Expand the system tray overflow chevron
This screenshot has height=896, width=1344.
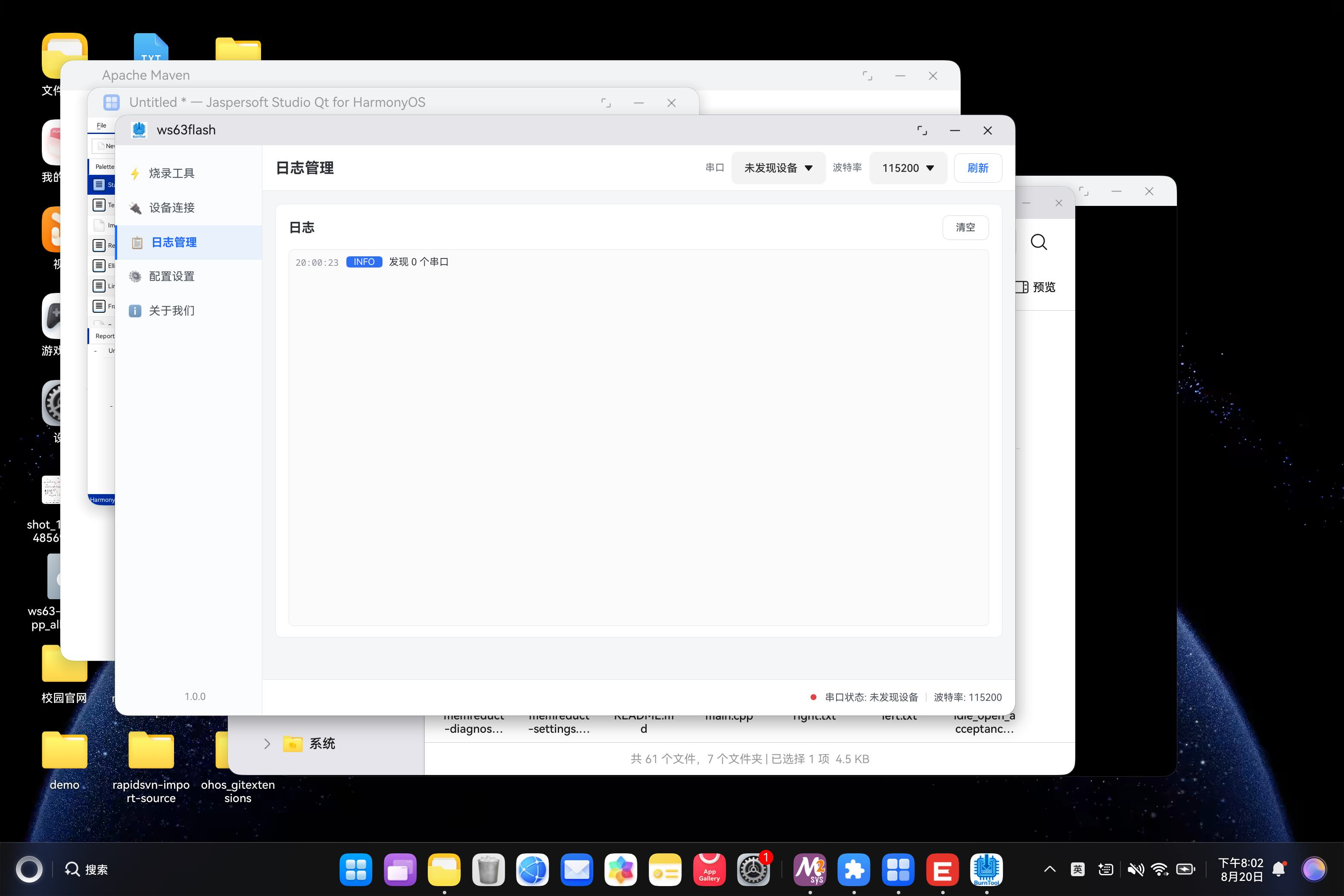pyautogui.click(x=1050, y=870)
